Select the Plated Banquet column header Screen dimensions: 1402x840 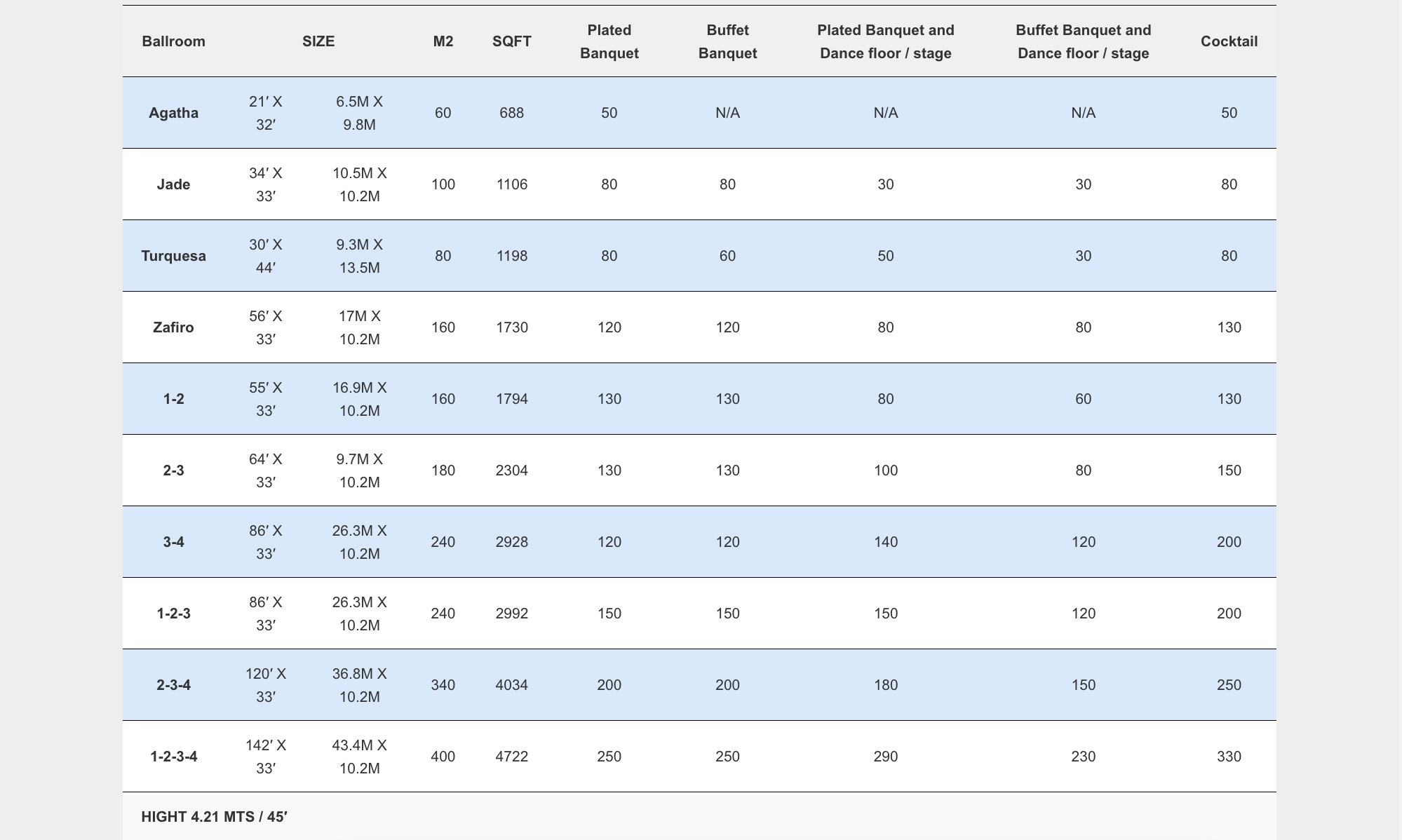pyautogui.click(x=609, y=41)
